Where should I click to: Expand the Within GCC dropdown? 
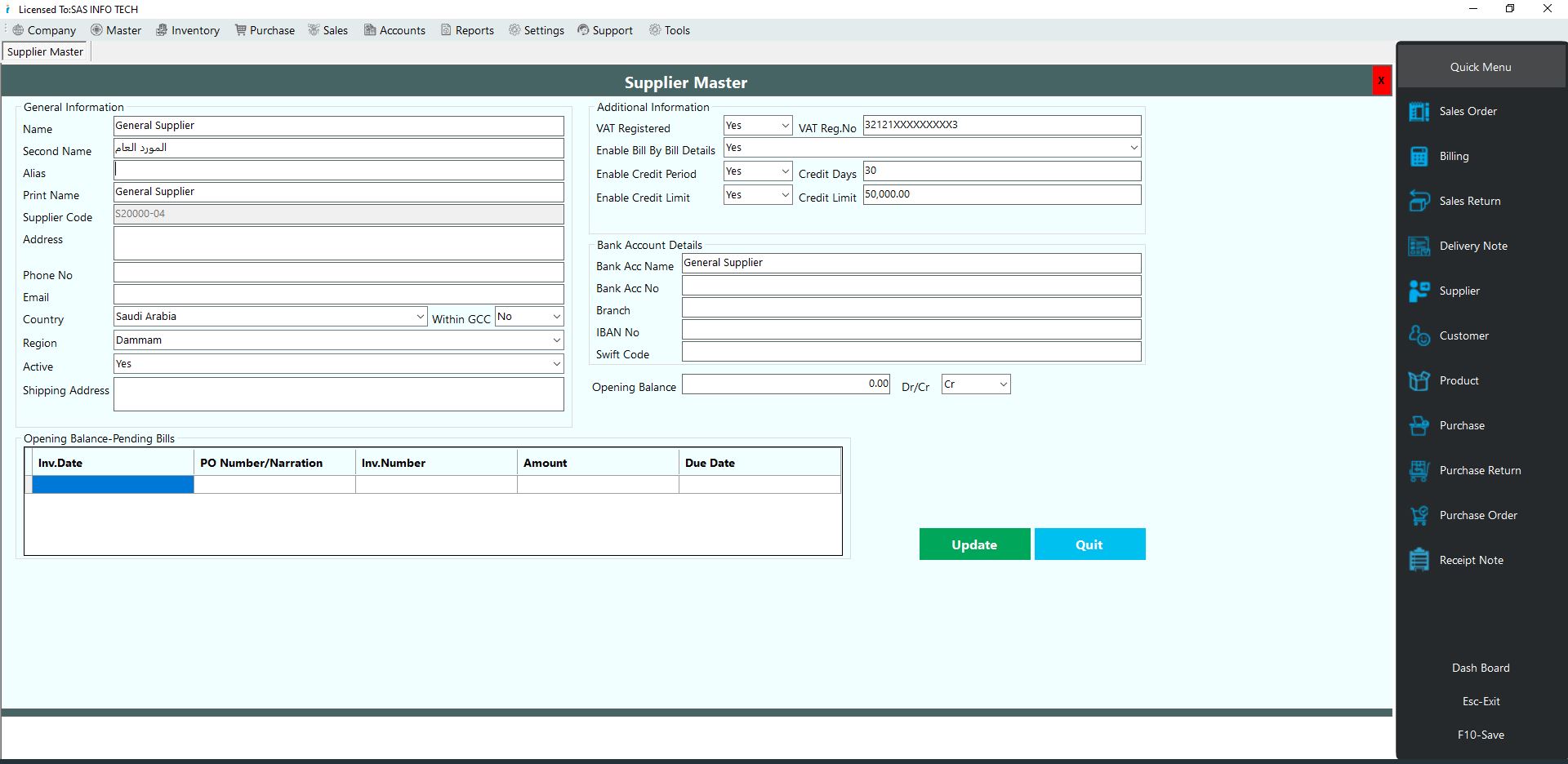(556, 317)
